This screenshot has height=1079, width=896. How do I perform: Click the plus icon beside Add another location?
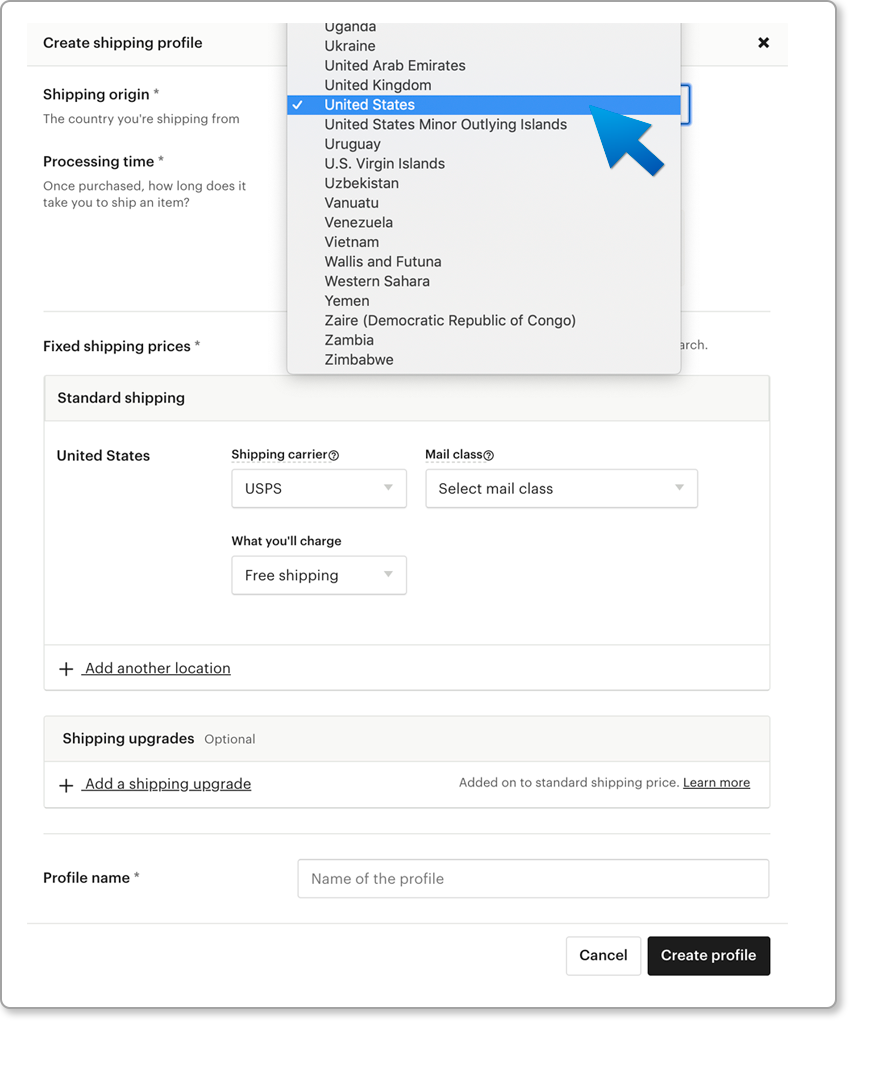click(x=66, y=668)
